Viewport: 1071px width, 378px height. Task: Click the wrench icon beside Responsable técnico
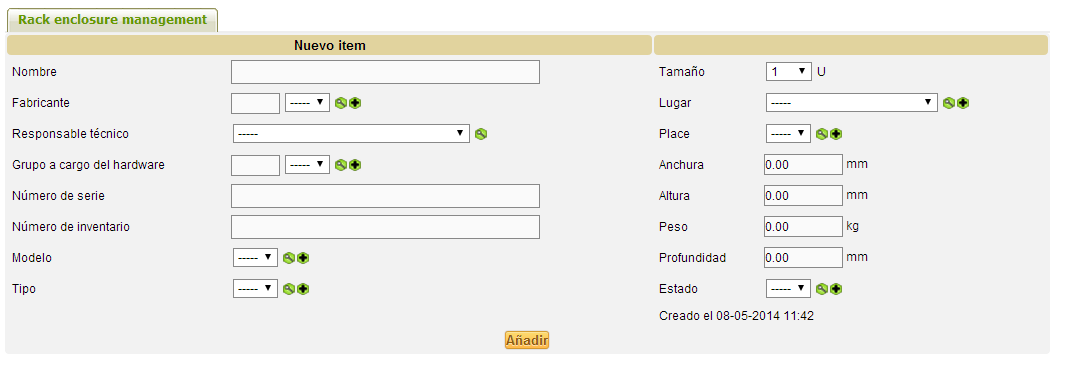click(481, 134)
